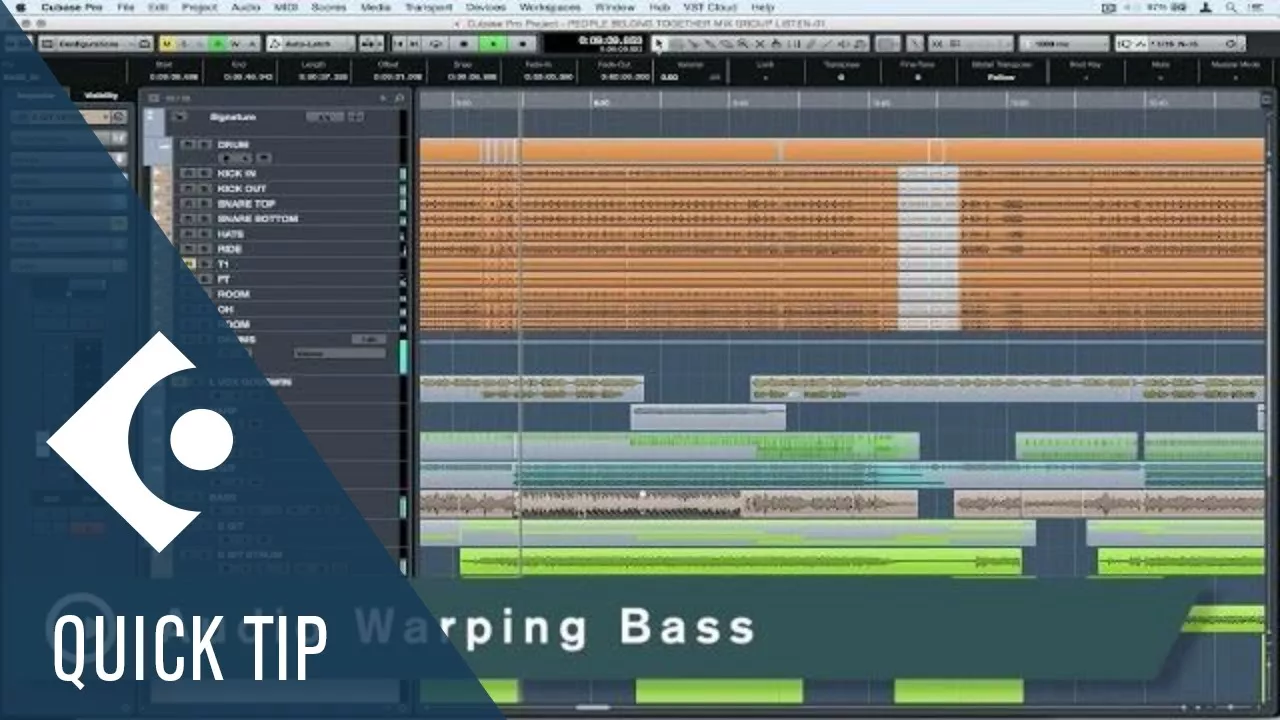Open Spotlight search in menu bar
The image size is (1280, 720).
point(1233,7)
